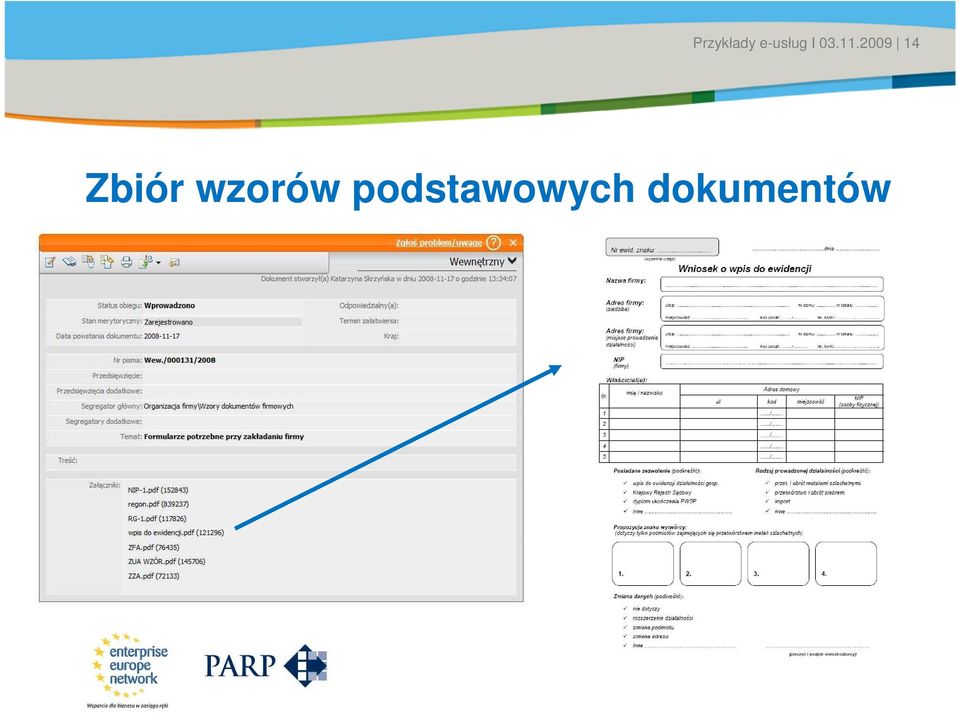Click the small tag icon in toolbar

coord(174,263)
